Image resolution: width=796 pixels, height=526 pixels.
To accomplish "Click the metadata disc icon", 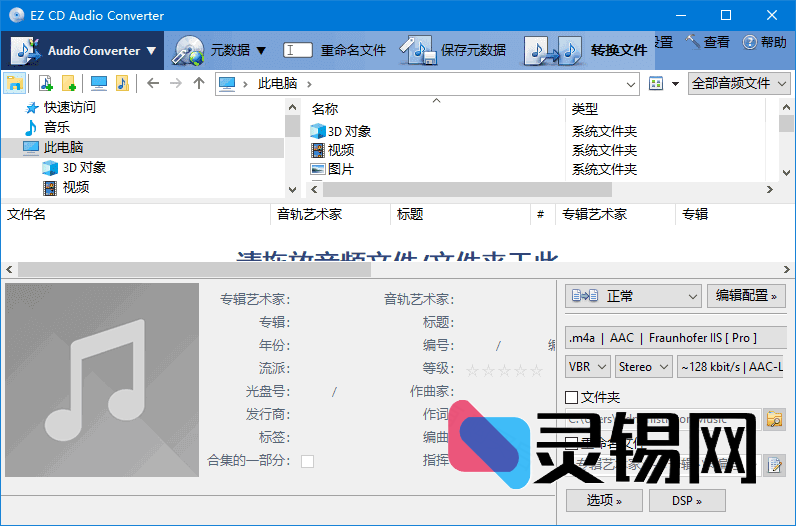I will click(x=187, y=50).
